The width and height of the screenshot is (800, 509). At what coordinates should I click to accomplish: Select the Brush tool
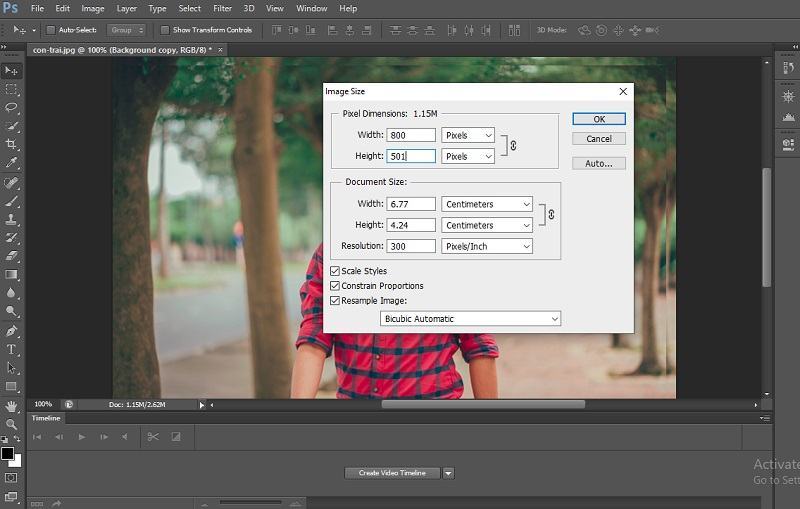[x=11, y=201]
